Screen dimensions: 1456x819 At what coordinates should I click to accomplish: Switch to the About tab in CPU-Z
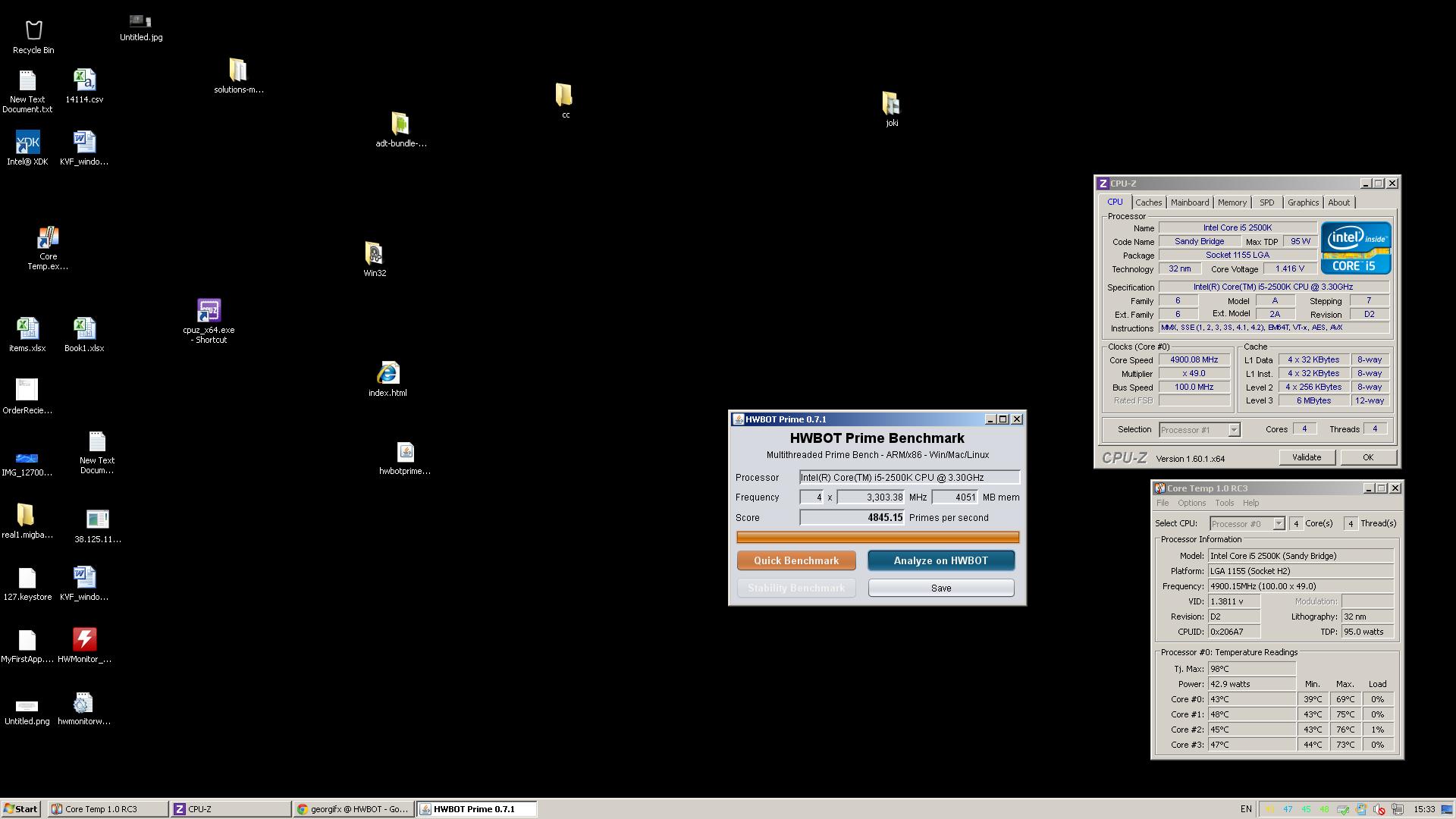pos(1338,202)
